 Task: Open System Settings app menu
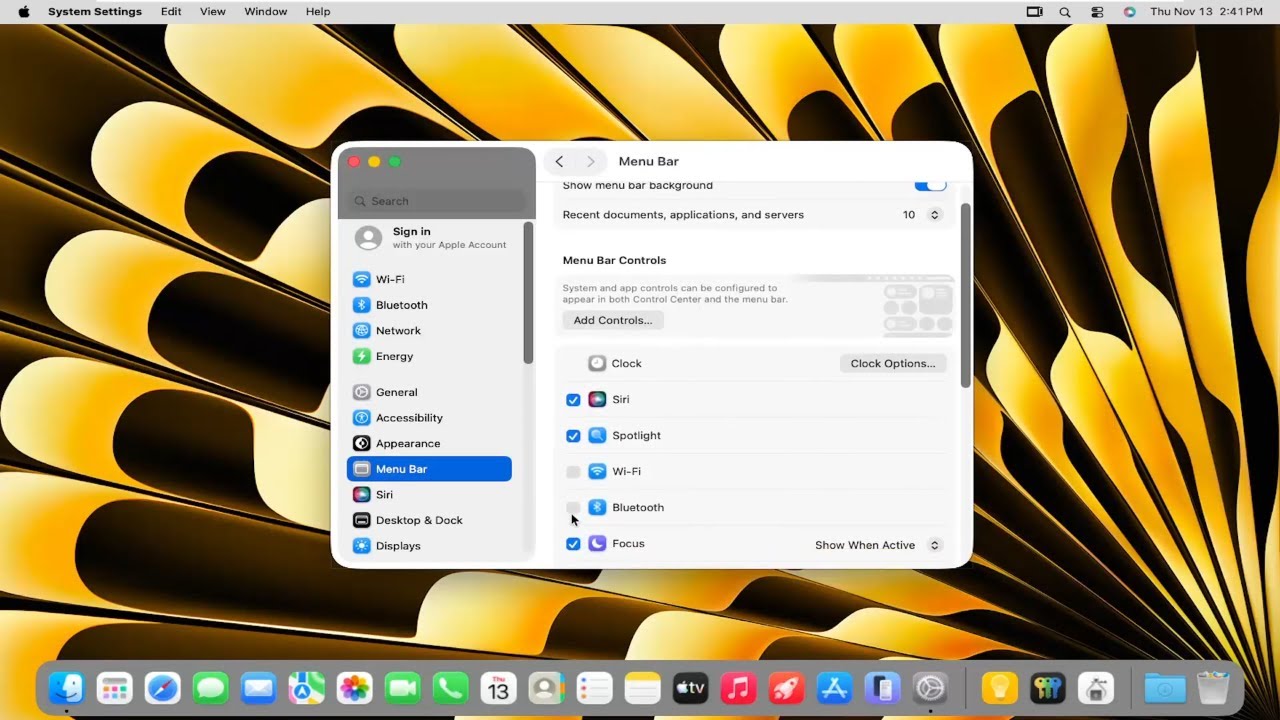(x=95, y=12)
